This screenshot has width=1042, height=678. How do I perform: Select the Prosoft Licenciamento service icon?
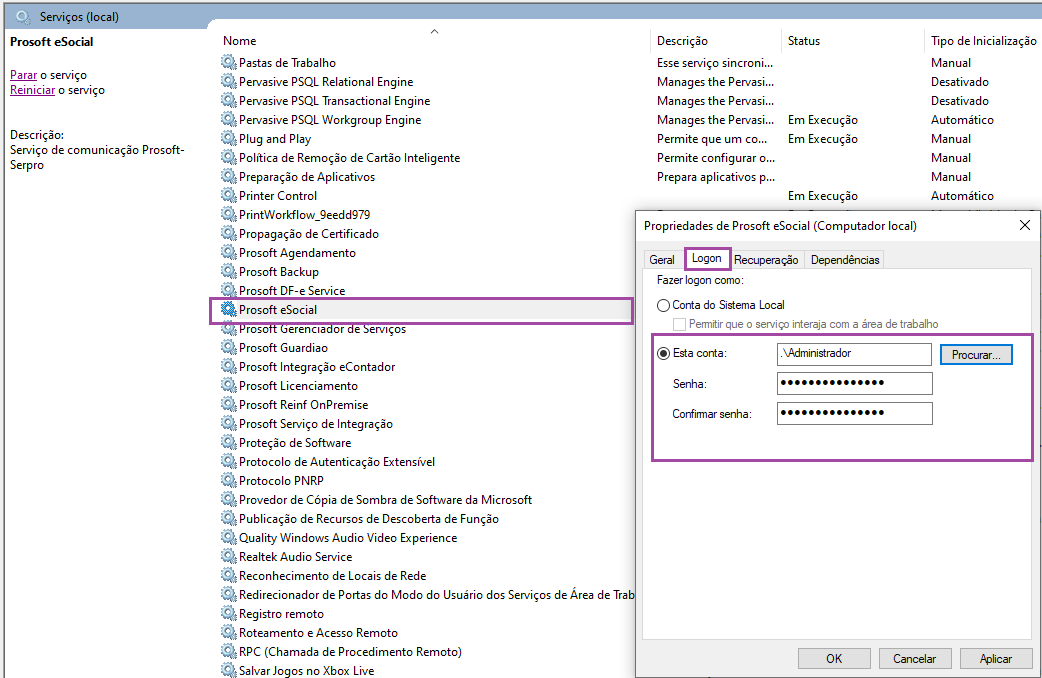[229, 386]
